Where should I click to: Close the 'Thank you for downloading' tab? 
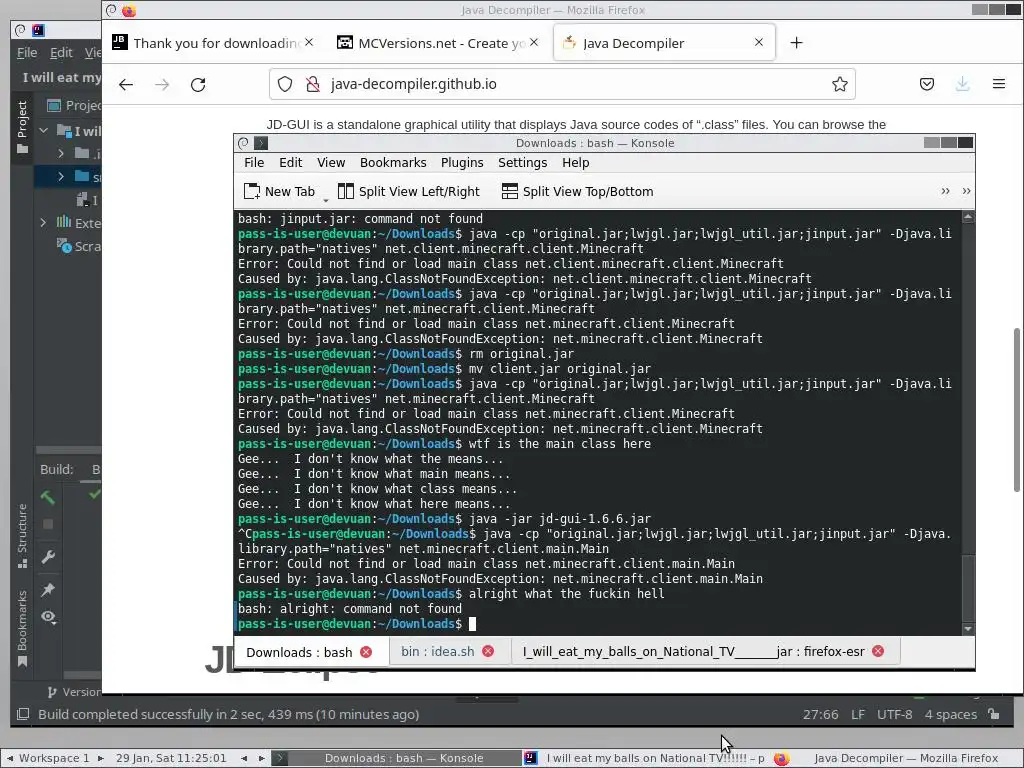[x=309, y=42]
